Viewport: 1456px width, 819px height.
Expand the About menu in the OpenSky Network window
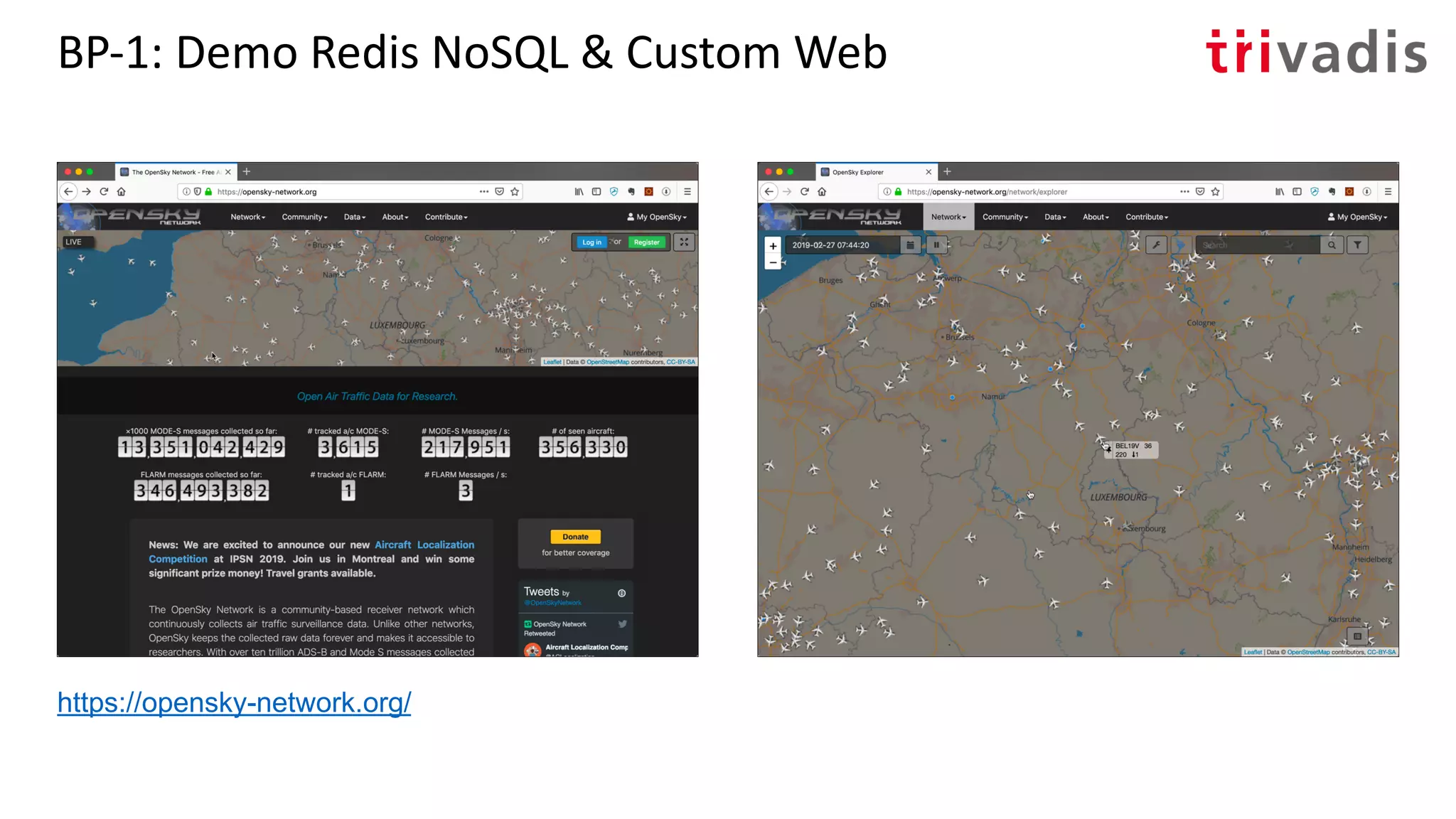(395, 217)
